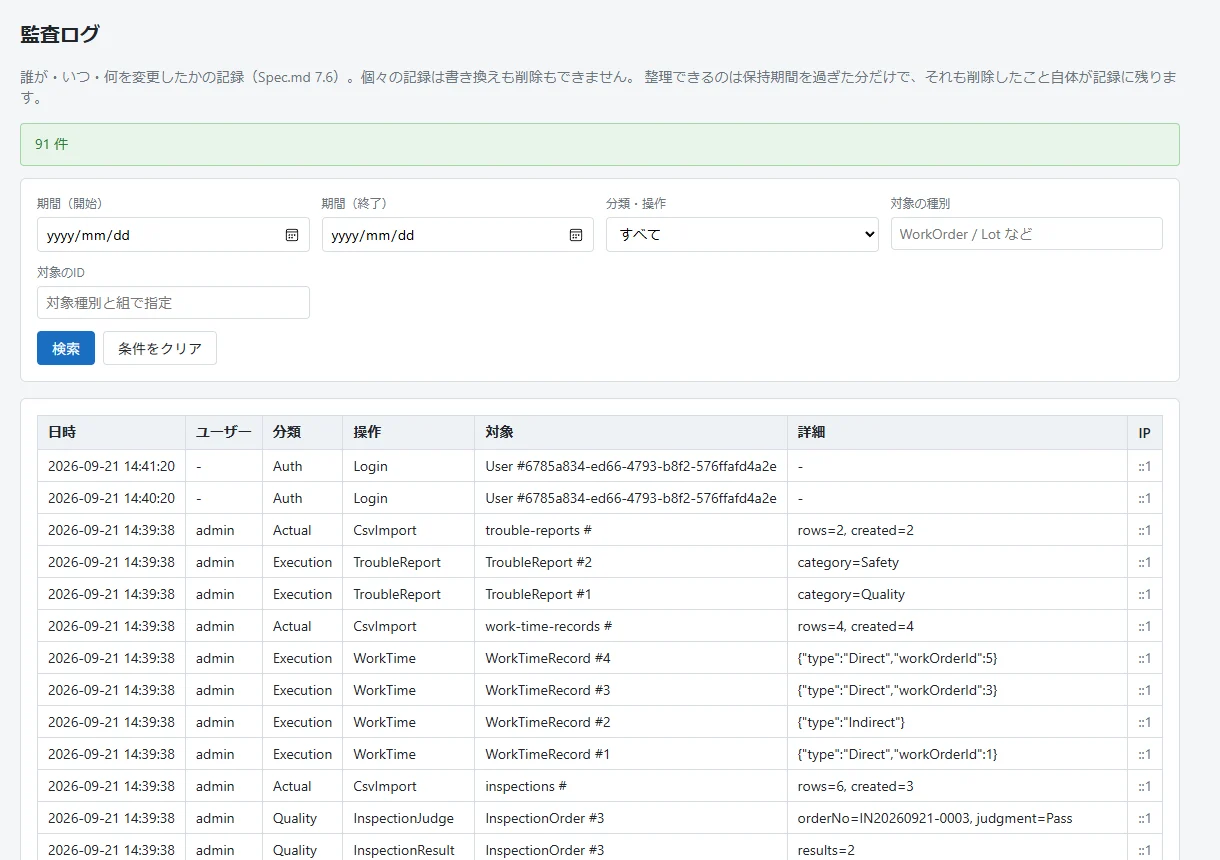Expand the 分類・操作 dropdown showing すべて
Screen dimensions: 1220x860
[742, 235]
